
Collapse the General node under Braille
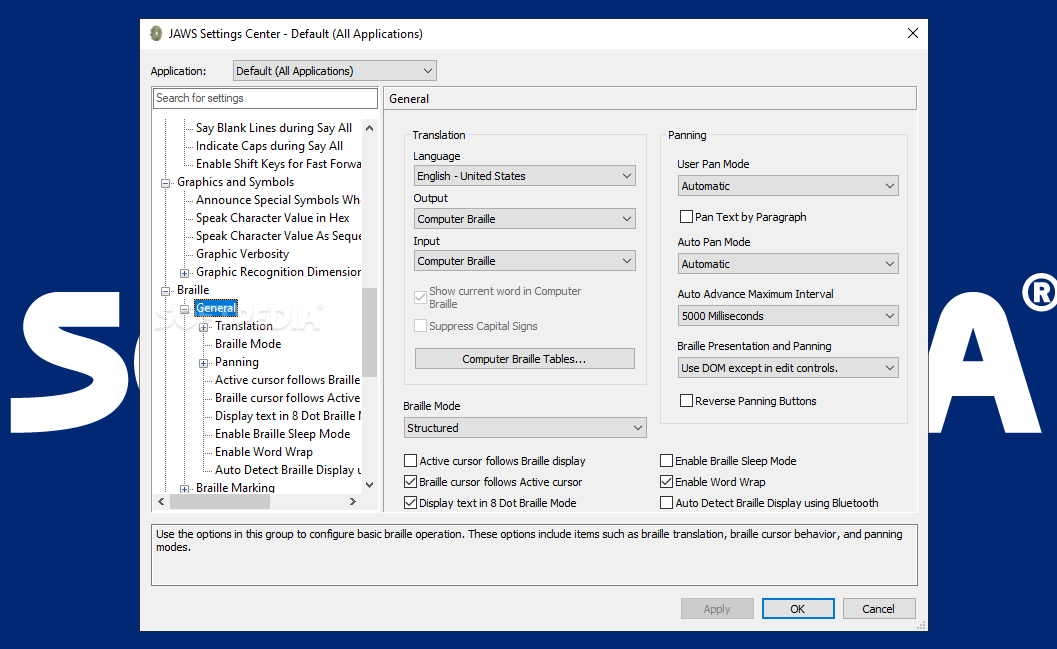[184, 309]
